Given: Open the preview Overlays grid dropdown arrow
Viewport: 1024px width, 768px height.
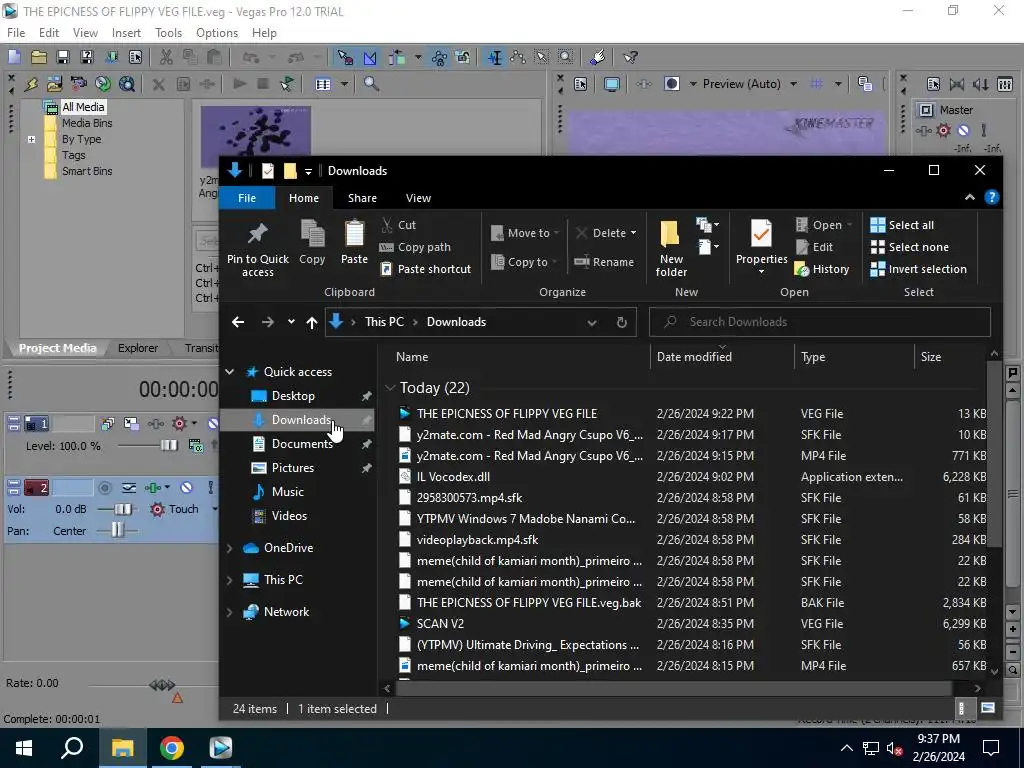Looking at the screenshot, I should [x=838, y=84].
